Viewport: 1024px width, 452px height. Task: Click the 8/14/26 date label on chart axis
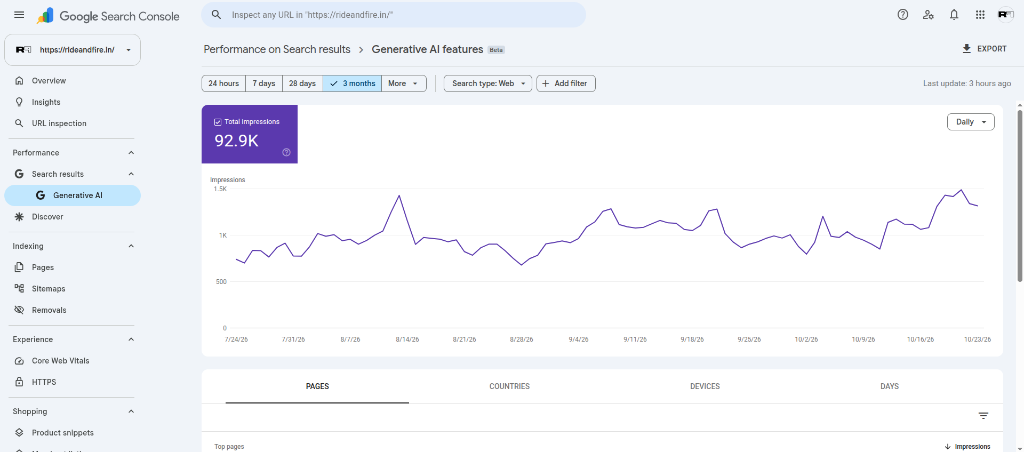[406, 340]
